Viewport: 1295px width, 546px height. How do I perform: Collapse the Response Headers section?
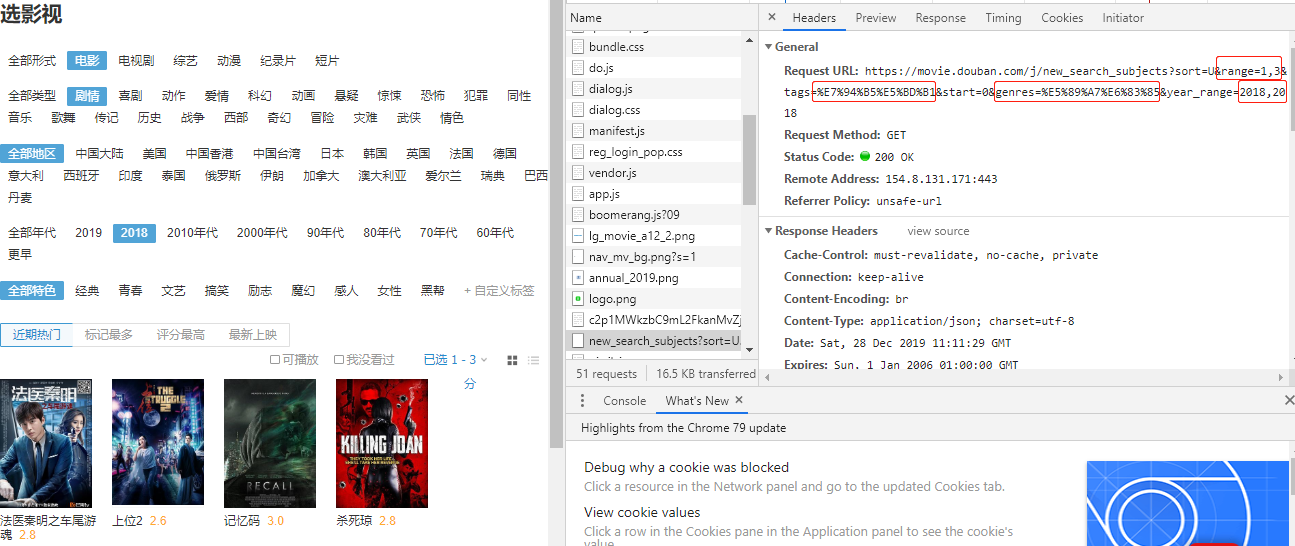(768, 231)
